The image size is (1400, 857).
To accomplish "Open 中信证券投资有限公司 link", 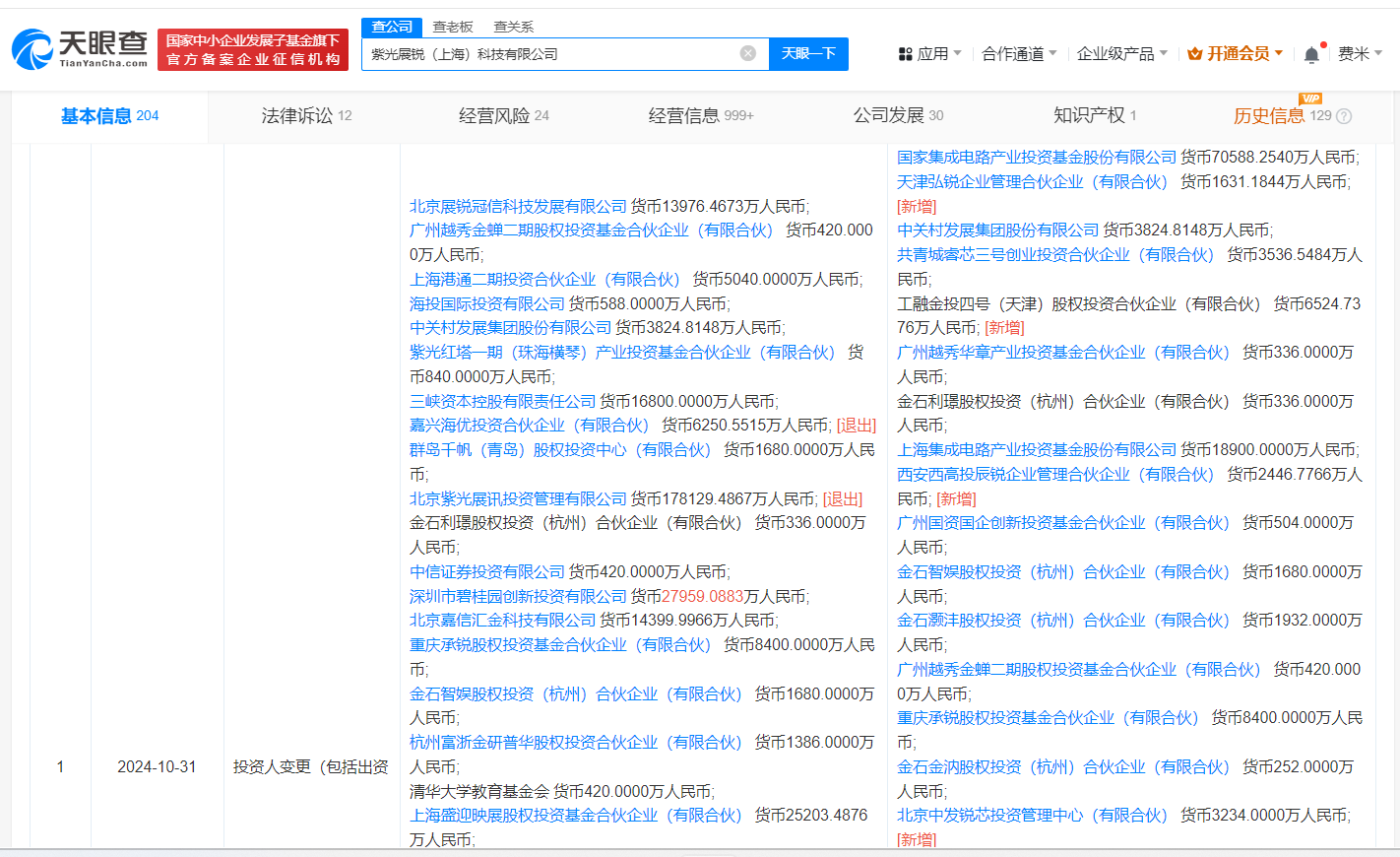I will pyautogui.click(x=487, y=572).
